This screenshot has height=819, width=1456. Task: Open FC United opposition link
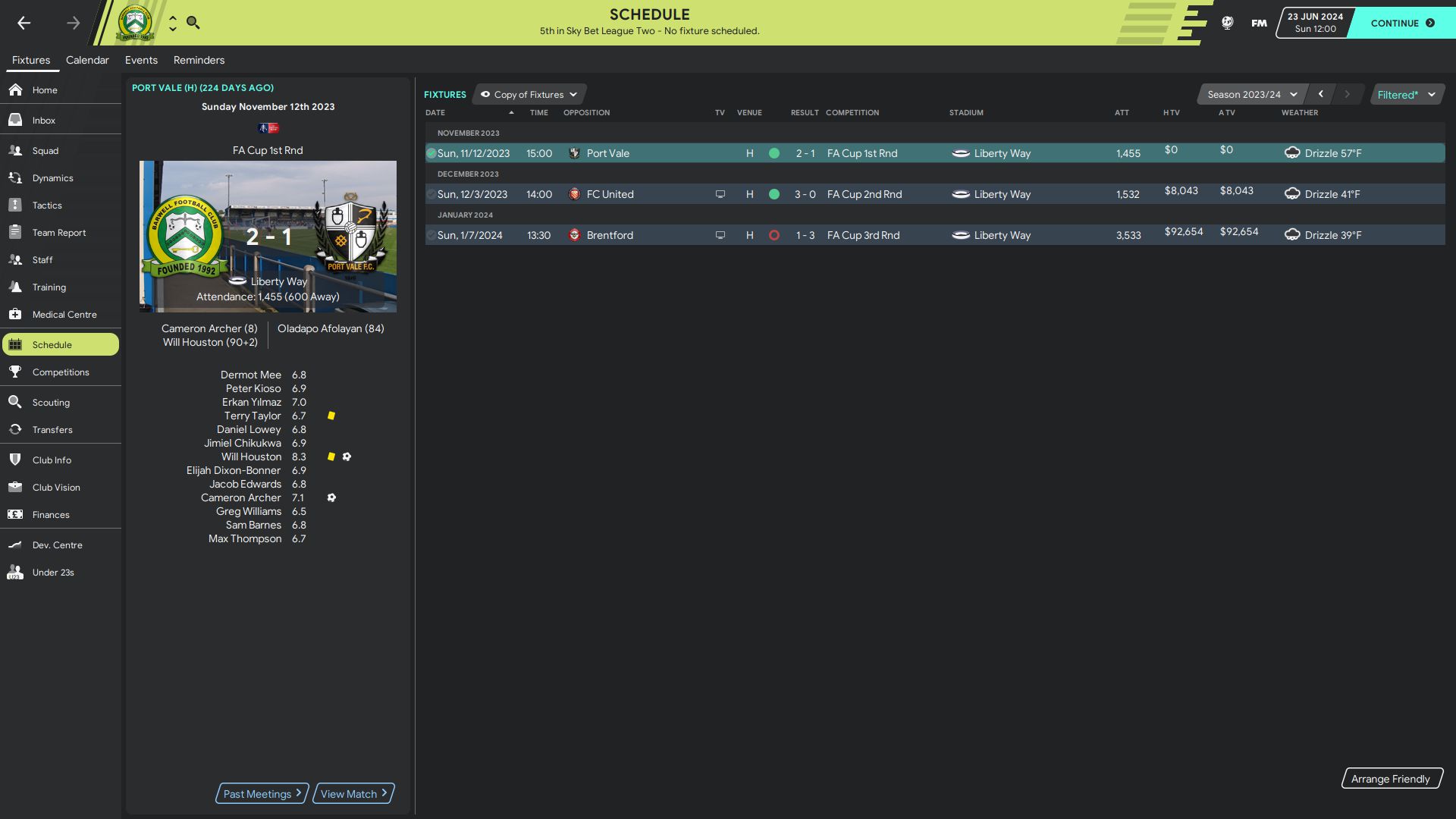(610, 194)
